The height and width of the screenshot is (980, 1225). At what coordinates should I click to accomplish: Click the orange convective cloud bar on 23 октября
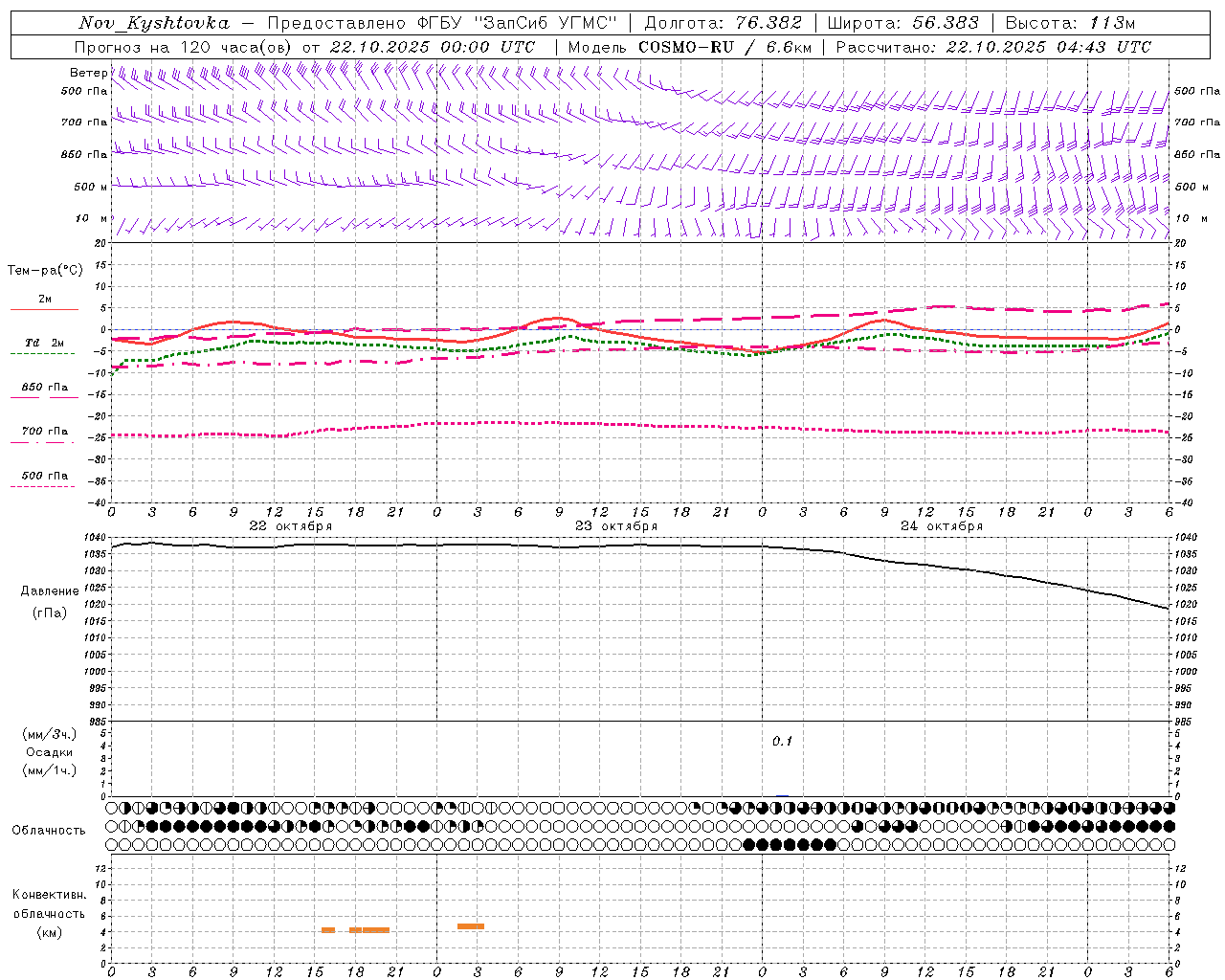pos(471,926)
